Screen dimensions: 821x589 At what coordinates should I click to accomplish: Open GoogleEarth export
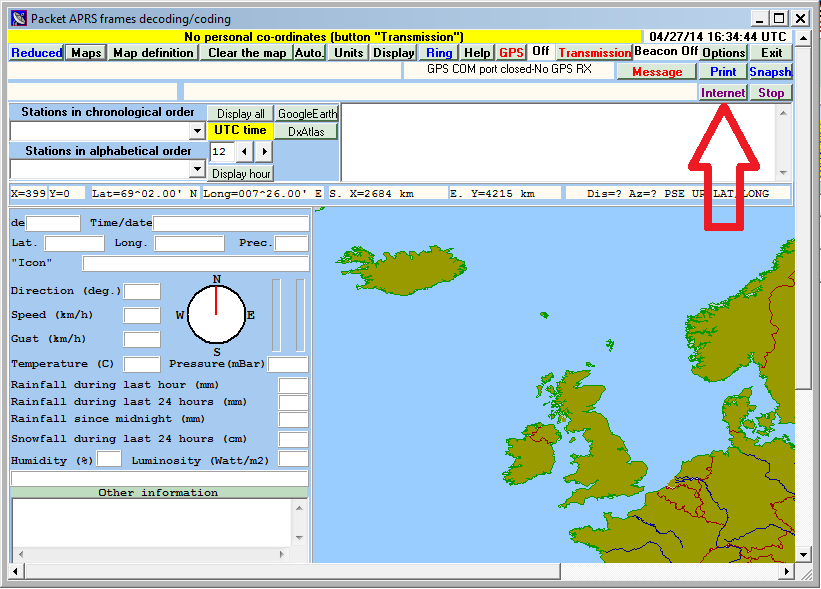[307, 114]
